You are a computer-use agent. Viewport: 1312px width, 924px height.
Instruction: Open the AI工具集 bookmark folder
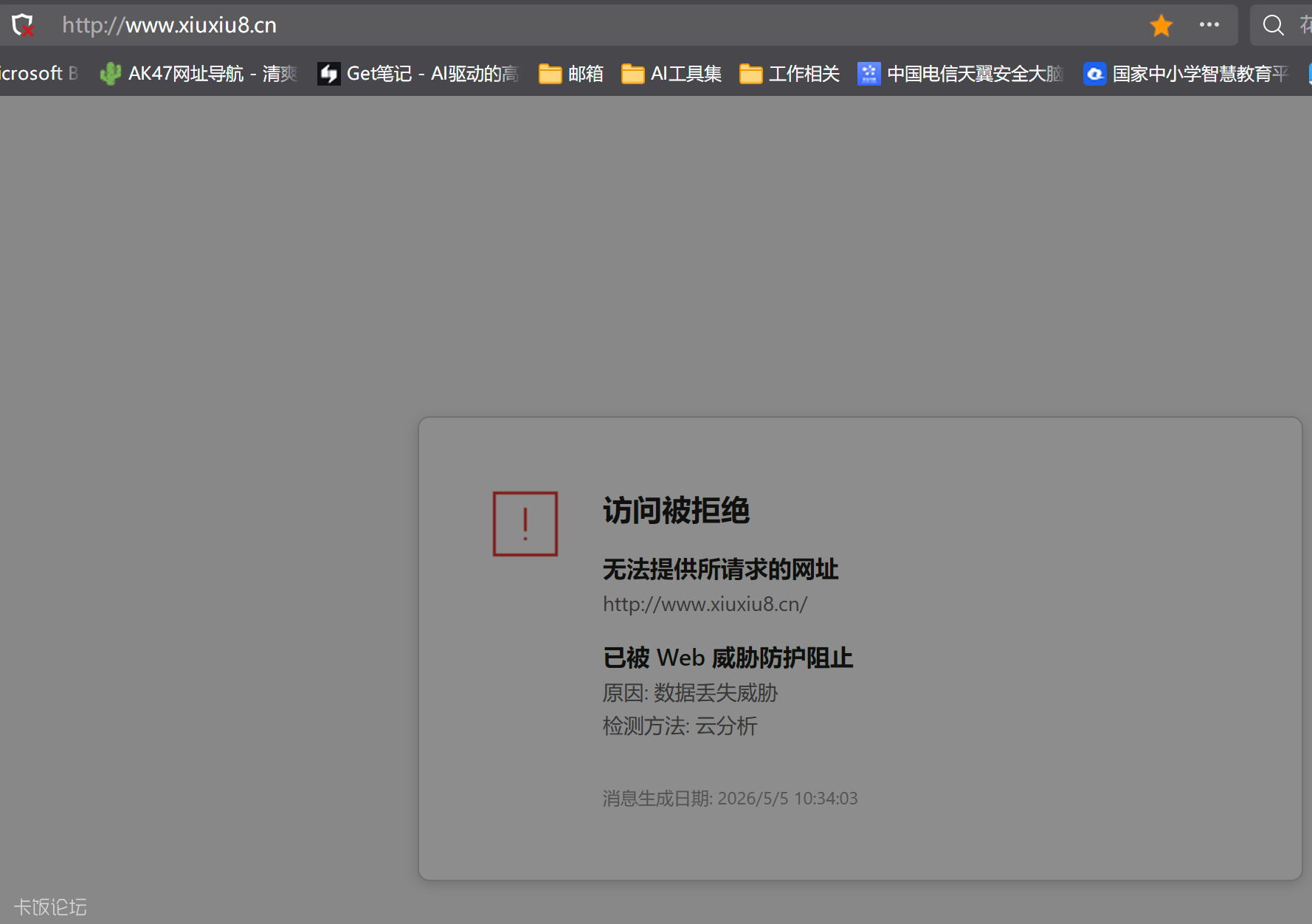(671, 73)
